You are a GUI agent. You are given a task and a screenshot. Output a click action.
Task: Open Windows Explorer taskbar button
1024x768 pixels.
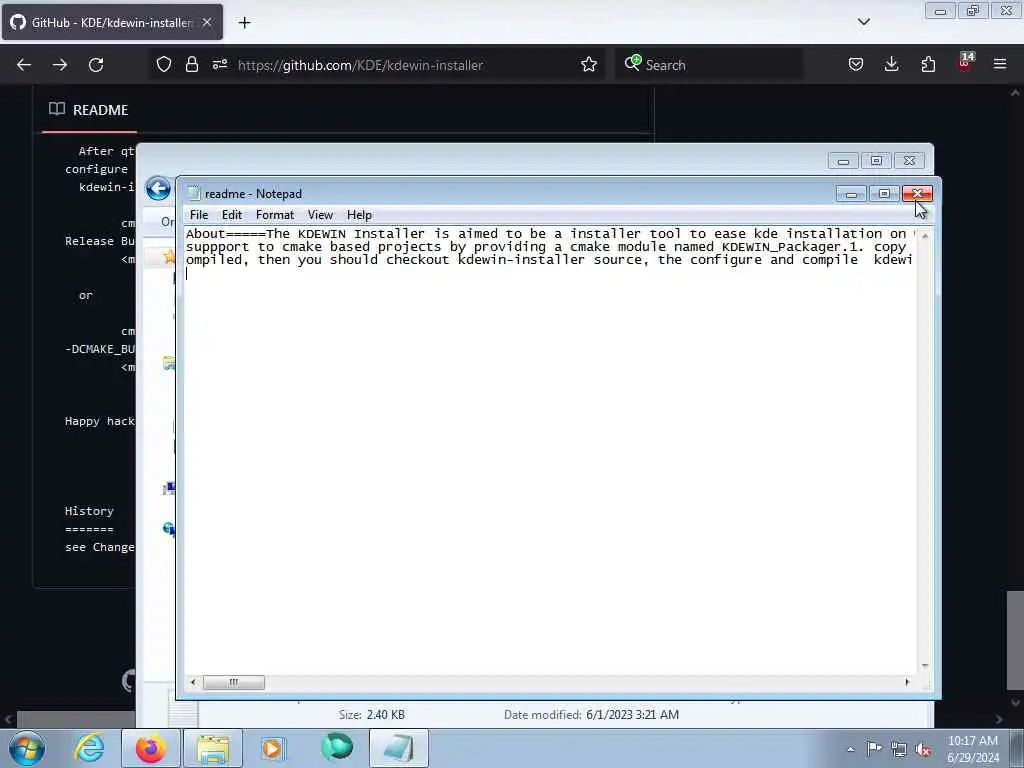pyautogui.click(x=213, y=748)
